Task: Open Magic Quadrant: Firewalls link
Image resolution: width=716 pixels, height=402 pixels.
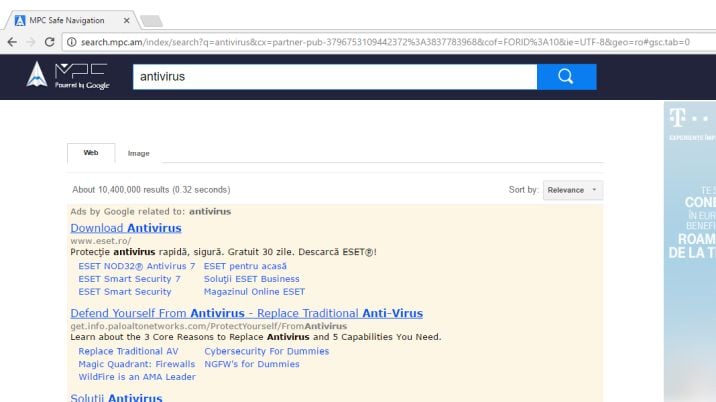Action: [x=137, y=364]
